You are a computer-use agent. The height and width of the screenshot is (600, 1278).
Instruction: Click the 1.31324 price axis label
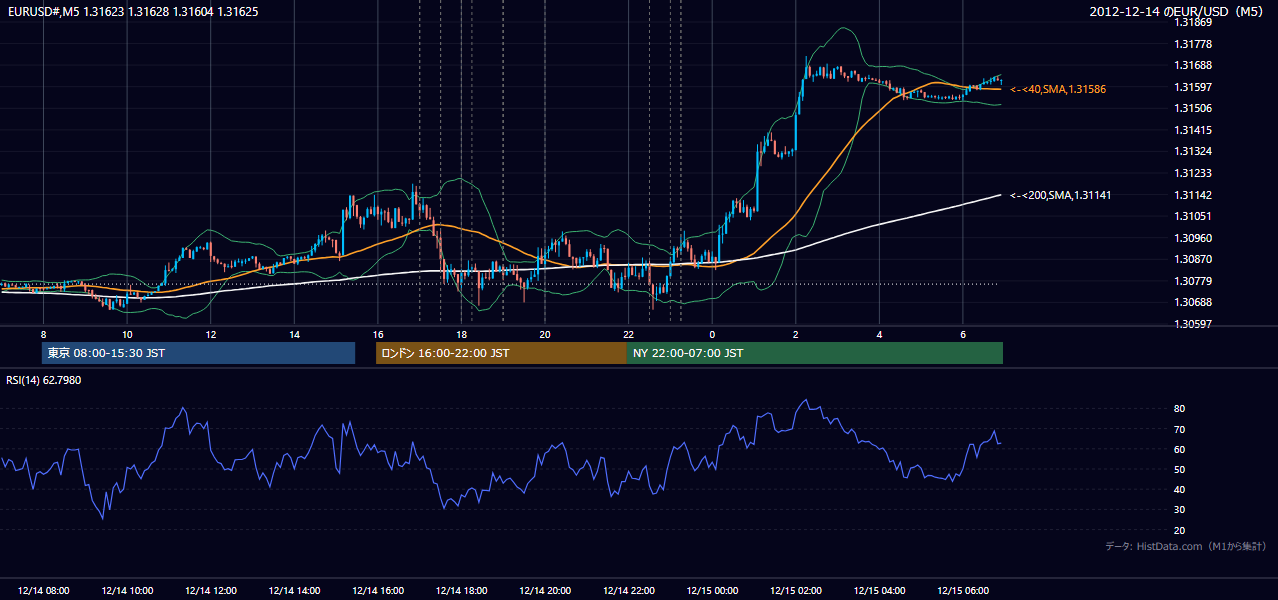[1193, 152]
